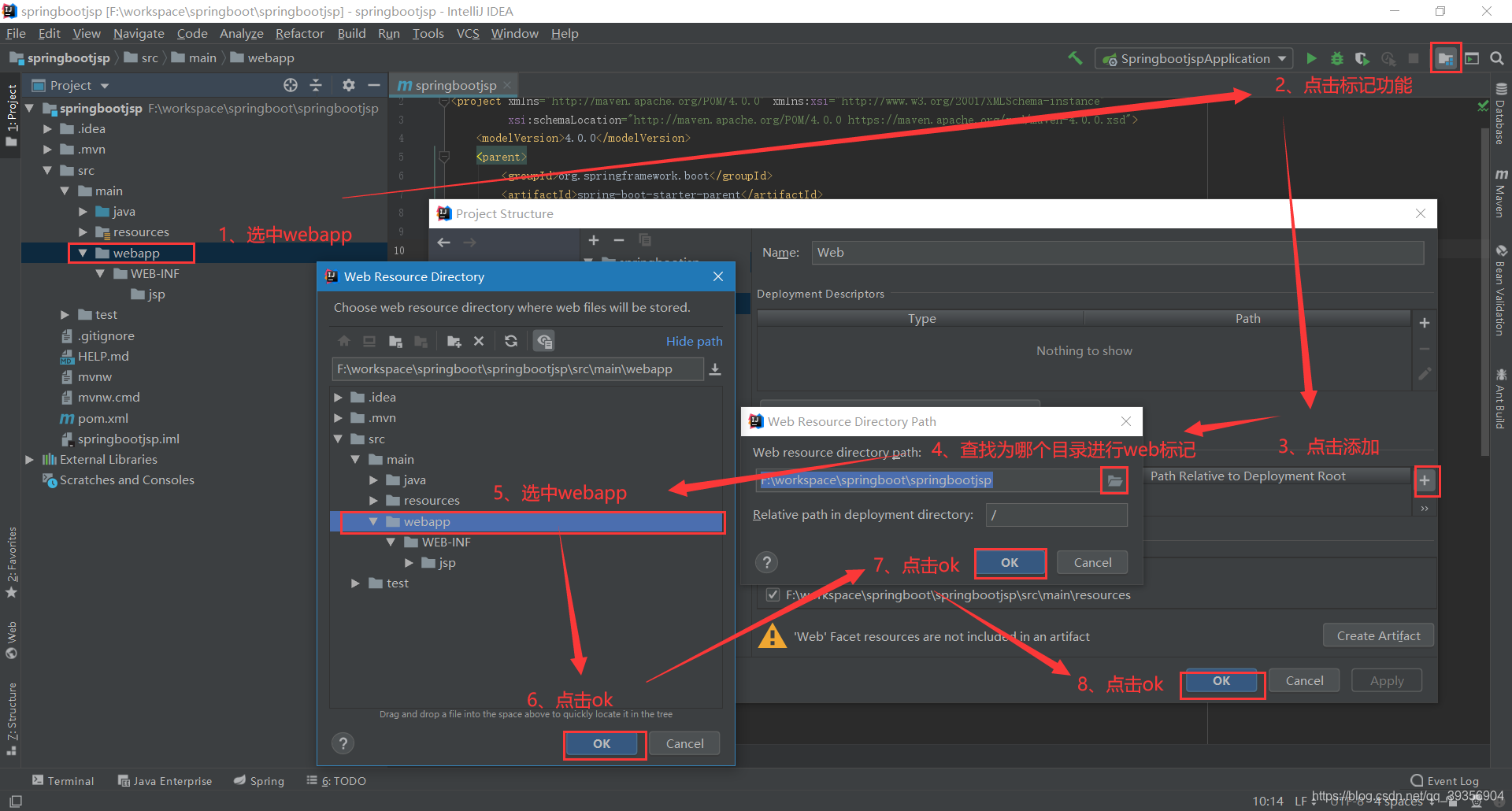Screen dimensions: 1512x811
Task: Click the help question mark in Web Resource Directory dialog
Action: (x=343, y=743)
